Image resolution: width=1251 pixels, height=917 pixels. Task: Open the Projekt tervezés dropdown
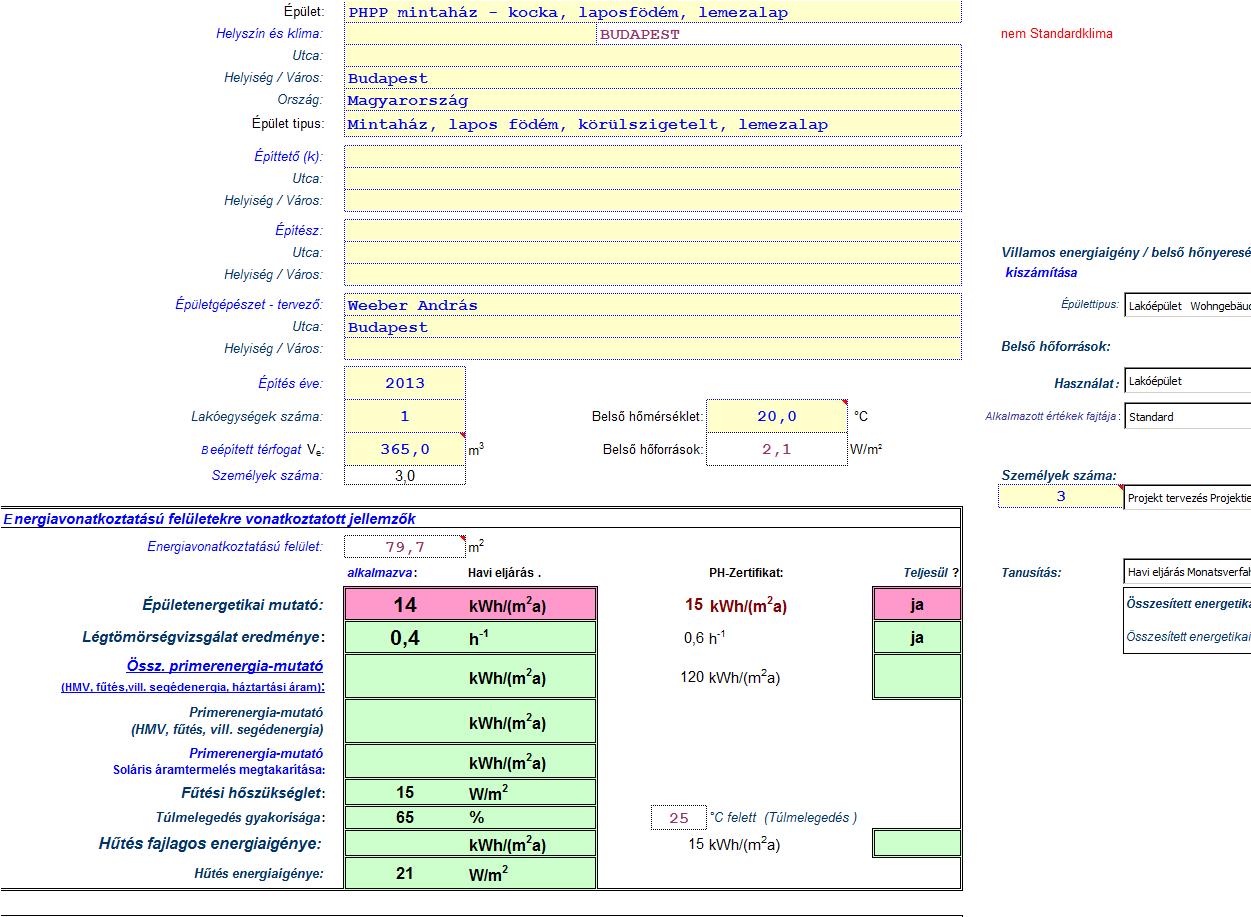click(x=1187, y=497)
